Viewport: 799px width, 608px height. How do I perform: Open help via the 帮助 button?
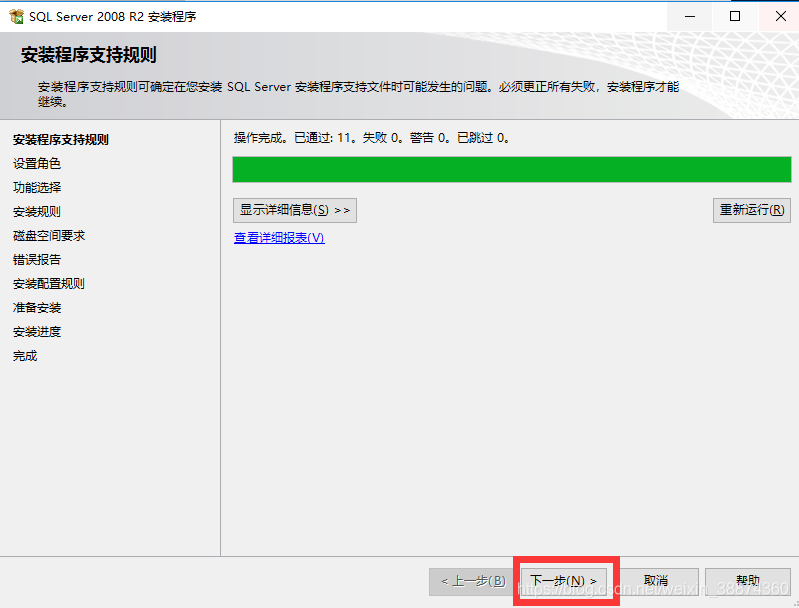pyautogui.click(x=748, y=581)
